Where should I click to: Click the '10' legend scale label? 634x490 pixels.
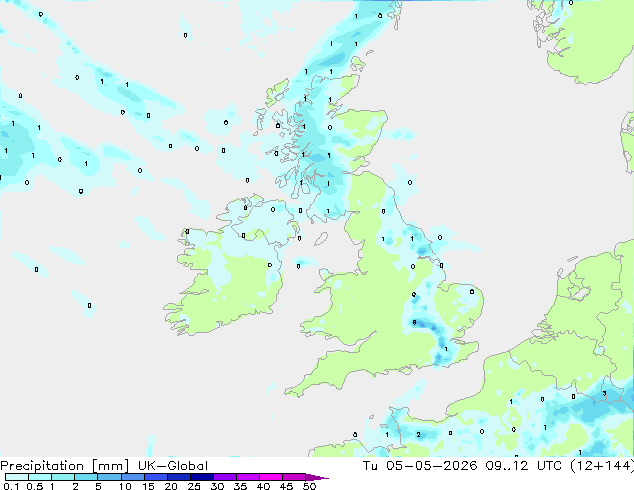click(125, 486)
